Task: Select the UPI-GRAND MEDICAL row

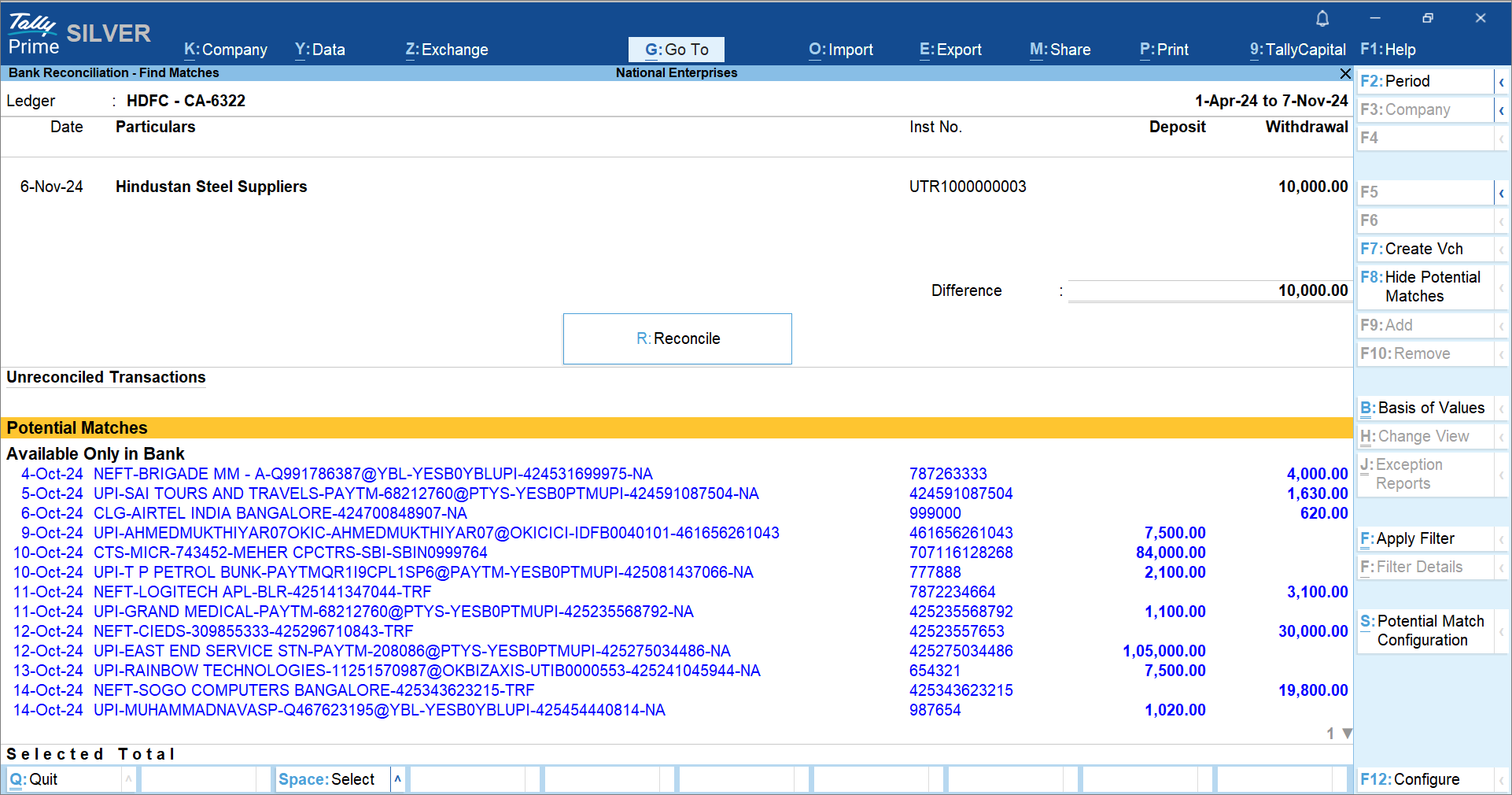Action: click(x=677, y=612)
